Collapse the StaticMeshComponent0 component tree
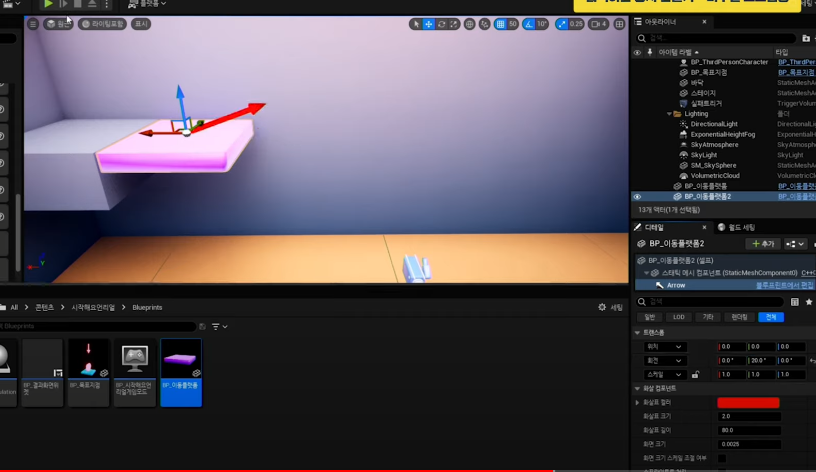 646,273
